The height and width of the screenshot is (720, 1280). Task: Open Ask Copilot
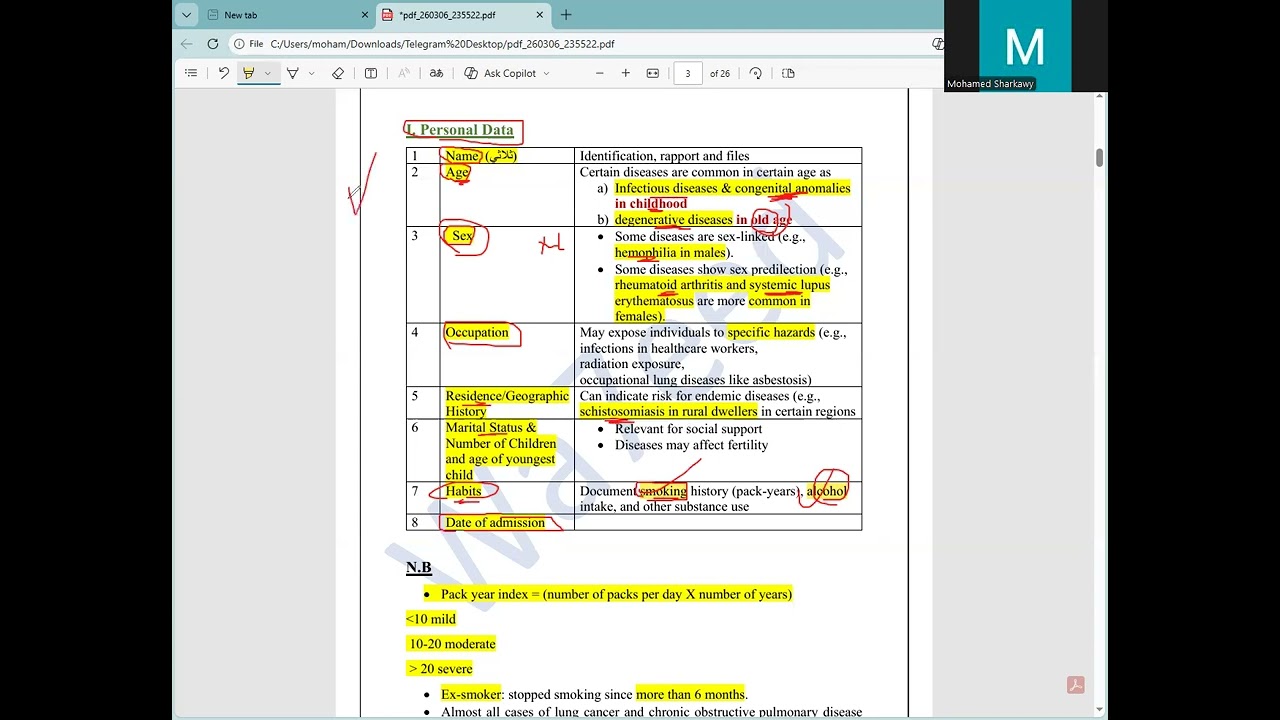[x=501, y=73]
